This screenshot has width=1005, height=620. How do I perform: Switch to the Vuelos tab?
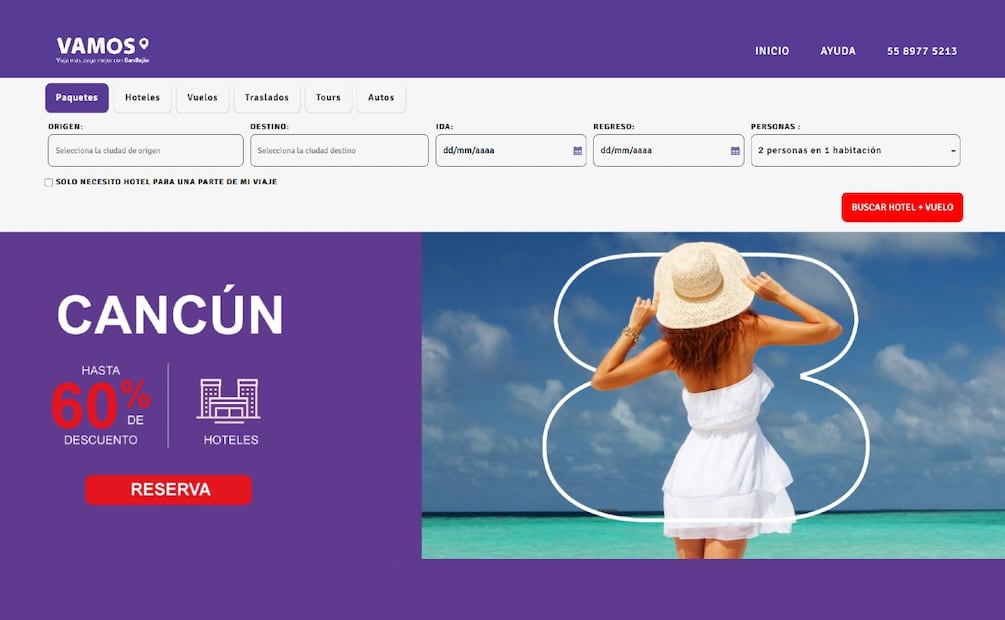click(x=202, y=97)
